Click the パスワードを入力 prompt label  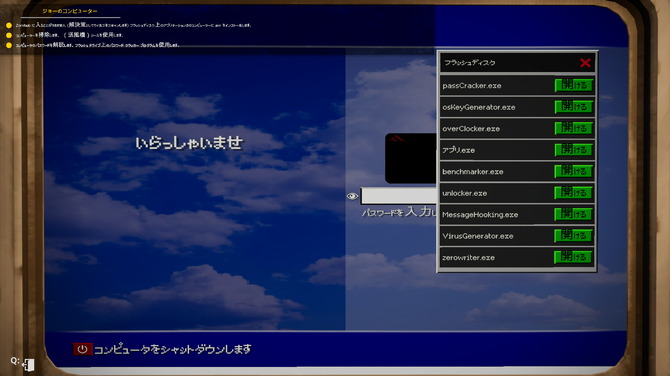point(399,212)
